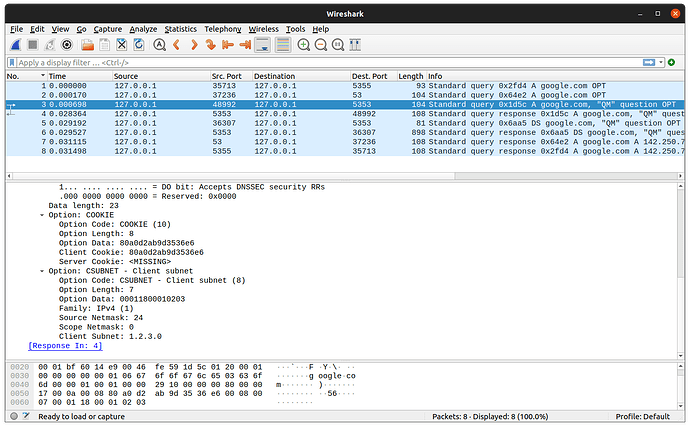690x426 pixels.
Task: Go to a specified packet
Action: click(x=211, y=45)
